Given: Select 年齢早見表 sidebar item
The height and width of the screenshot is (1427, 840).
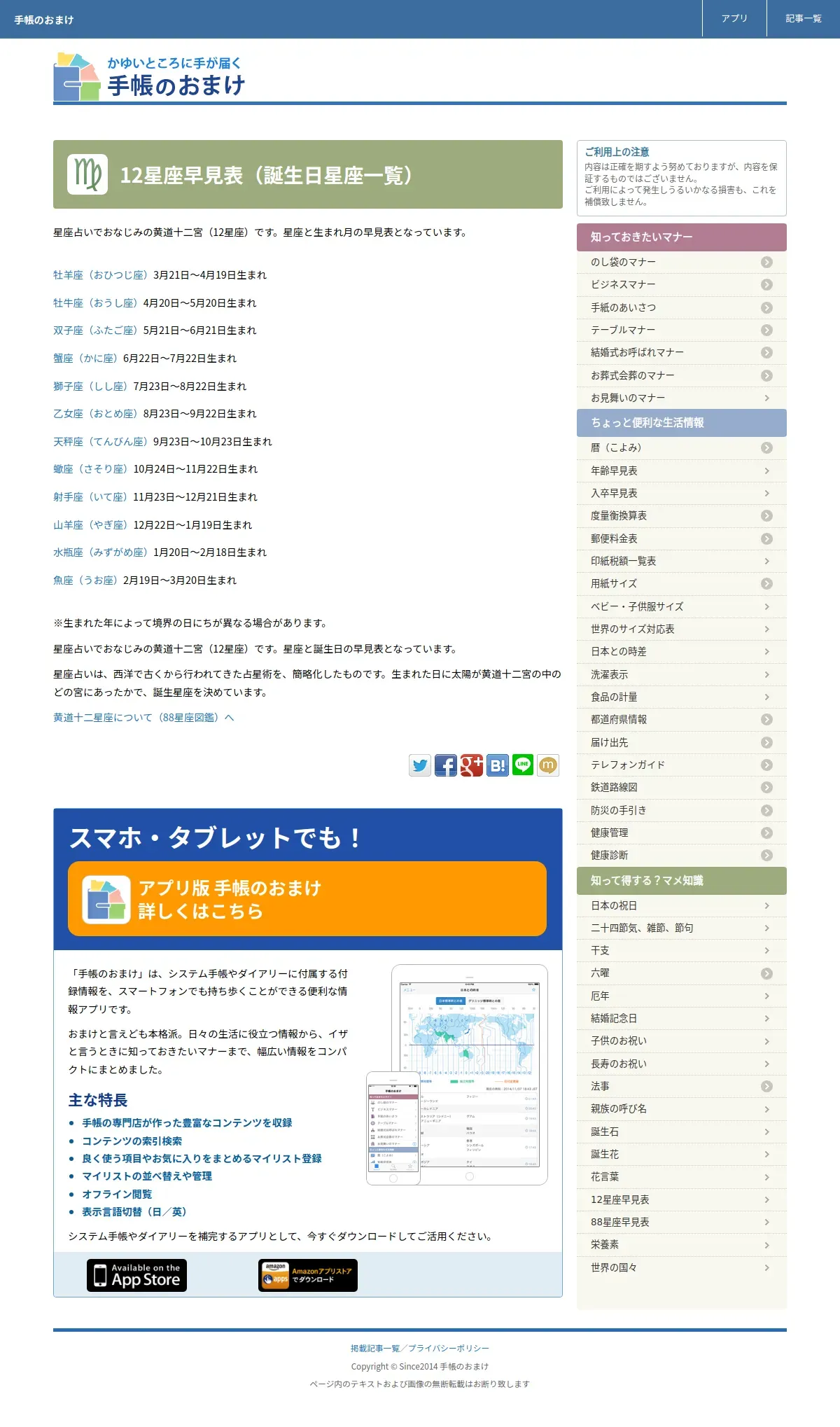Looking at the screenshot, I should [682, 471].
